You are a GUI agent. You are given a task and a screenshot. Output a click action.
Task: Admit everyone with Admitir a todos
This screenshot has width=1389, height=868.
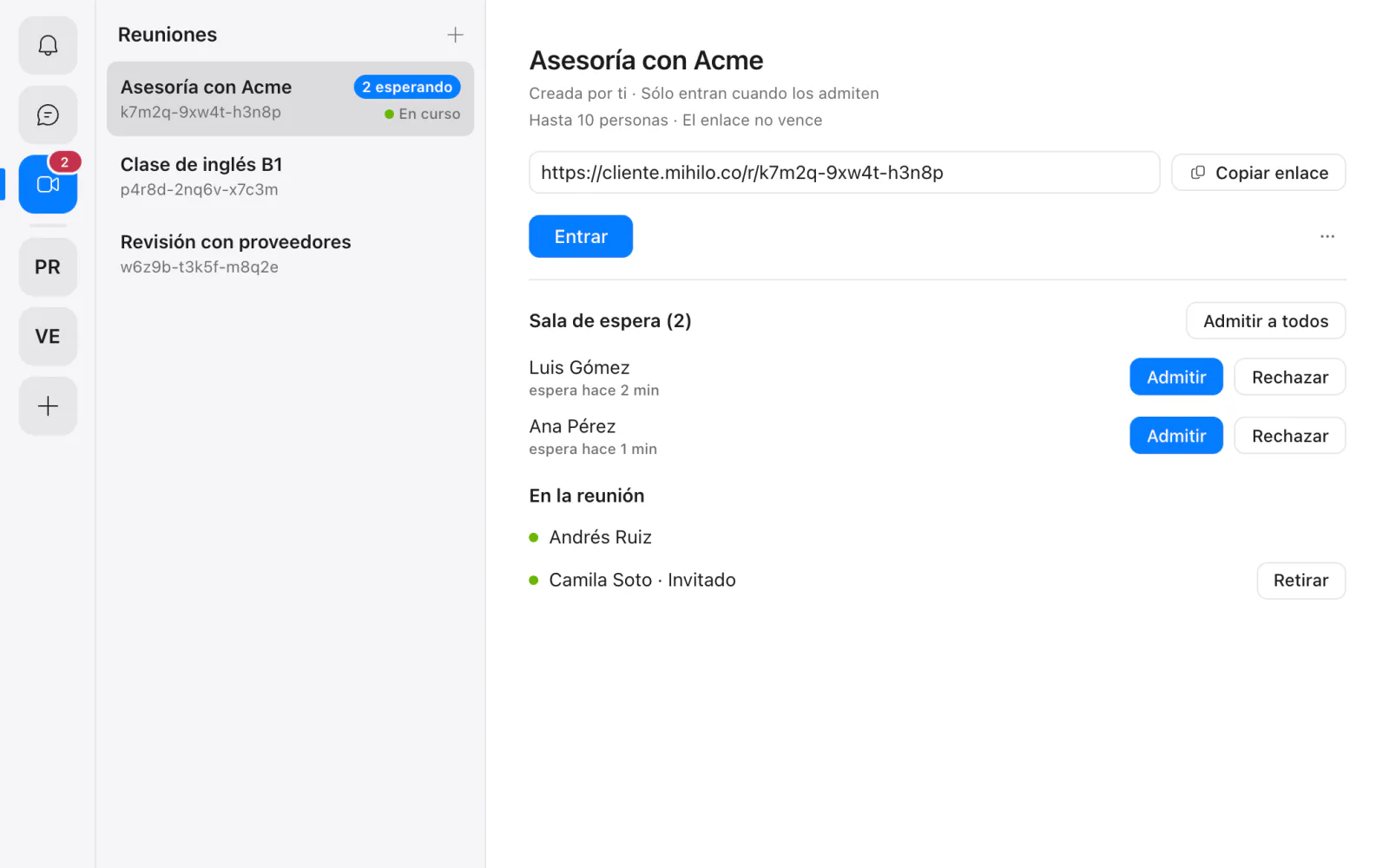click(1266, 321)
